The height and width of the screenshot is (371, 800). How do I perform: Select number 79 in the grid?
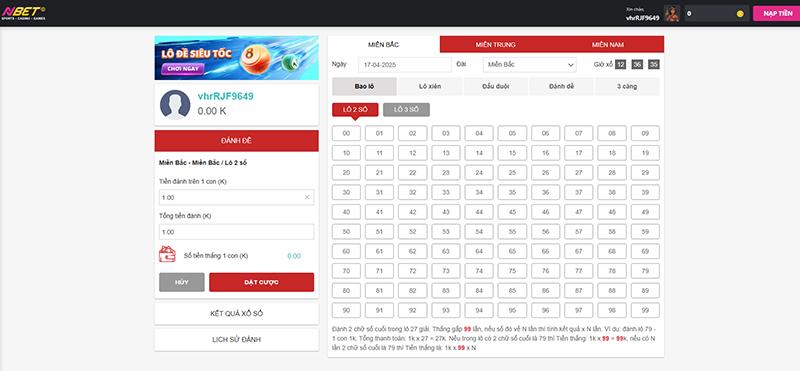coord(645,271)
